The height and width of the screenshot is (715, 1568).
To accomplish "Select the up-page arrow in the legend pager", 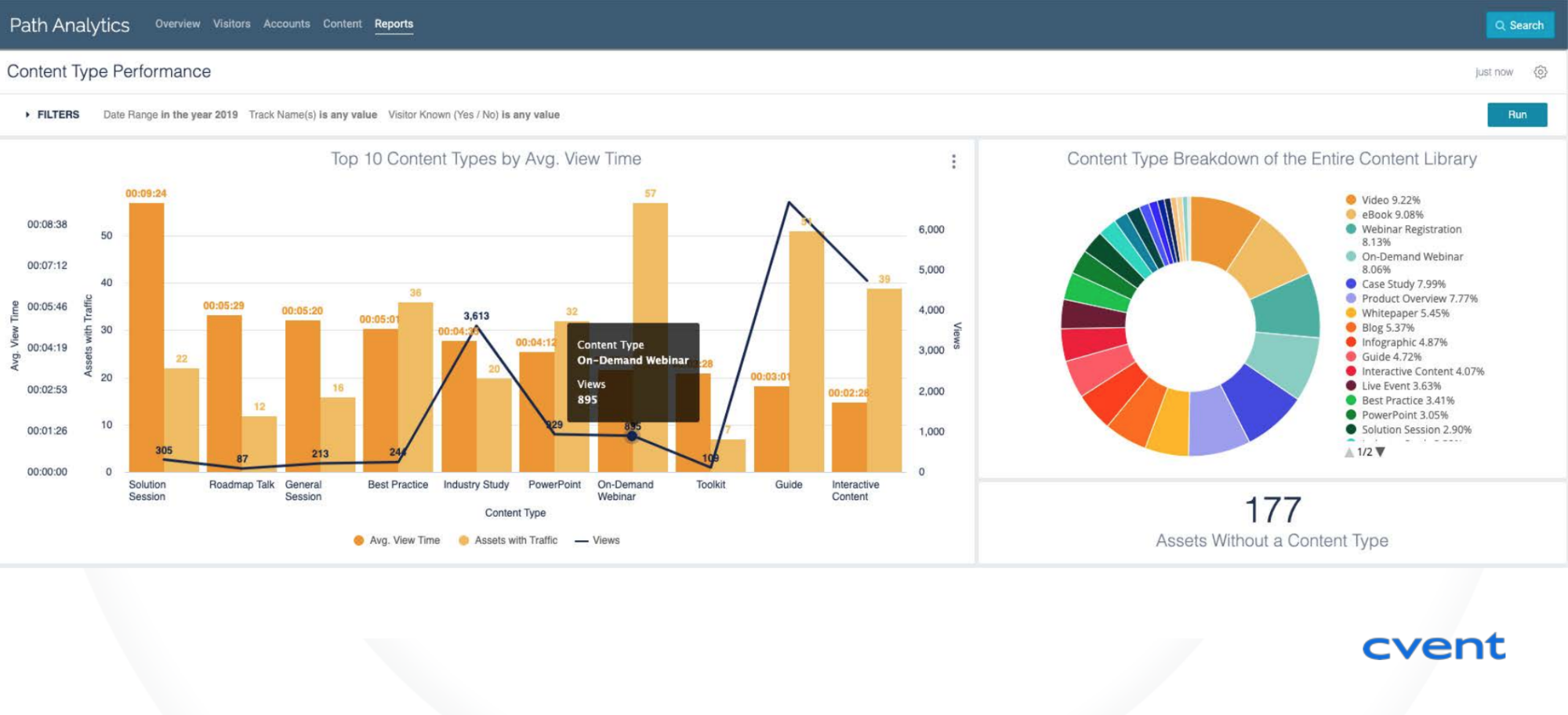I will tap(1350, 452).
